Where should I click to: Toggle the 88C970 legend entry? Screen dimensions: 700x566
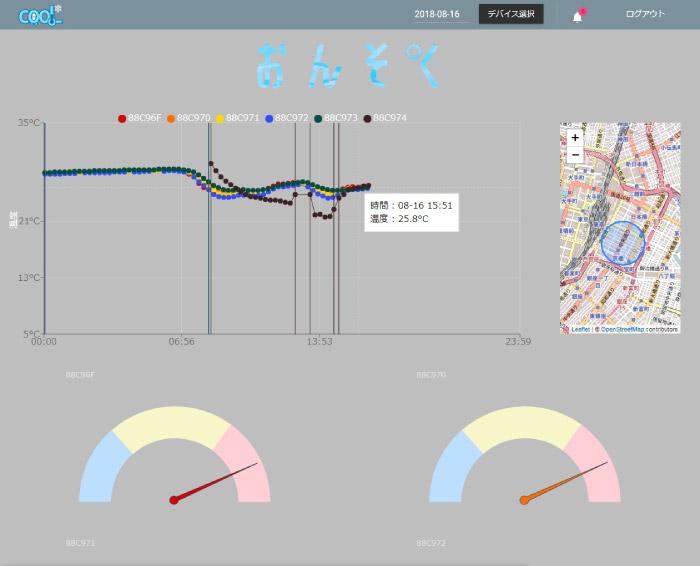[x=188, y=118]
